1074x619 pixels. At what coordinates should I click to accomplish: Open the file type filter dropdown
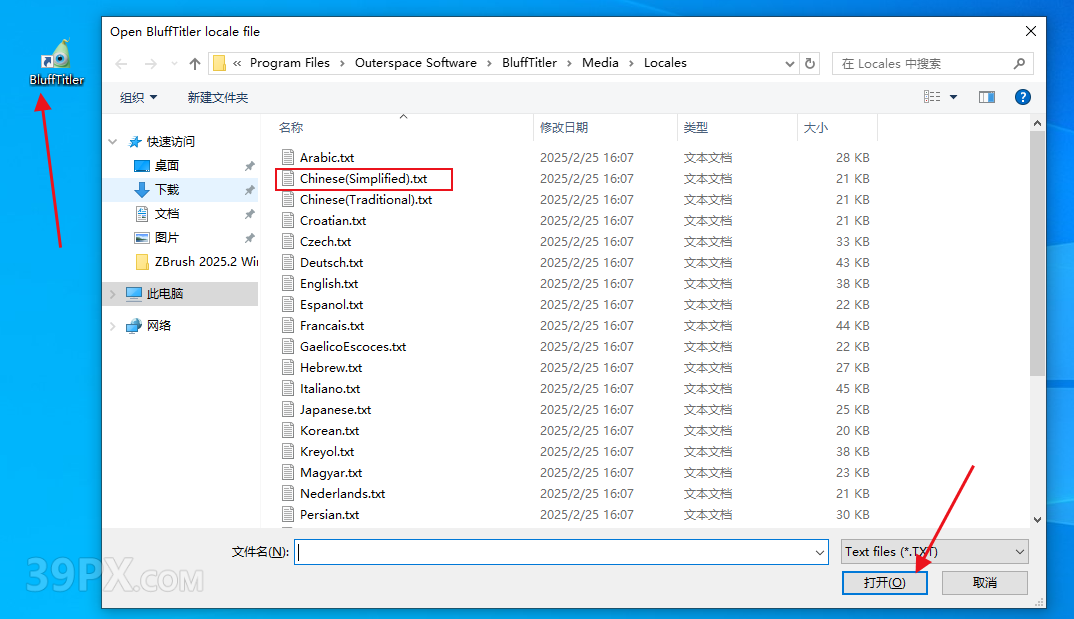(934, 551)
